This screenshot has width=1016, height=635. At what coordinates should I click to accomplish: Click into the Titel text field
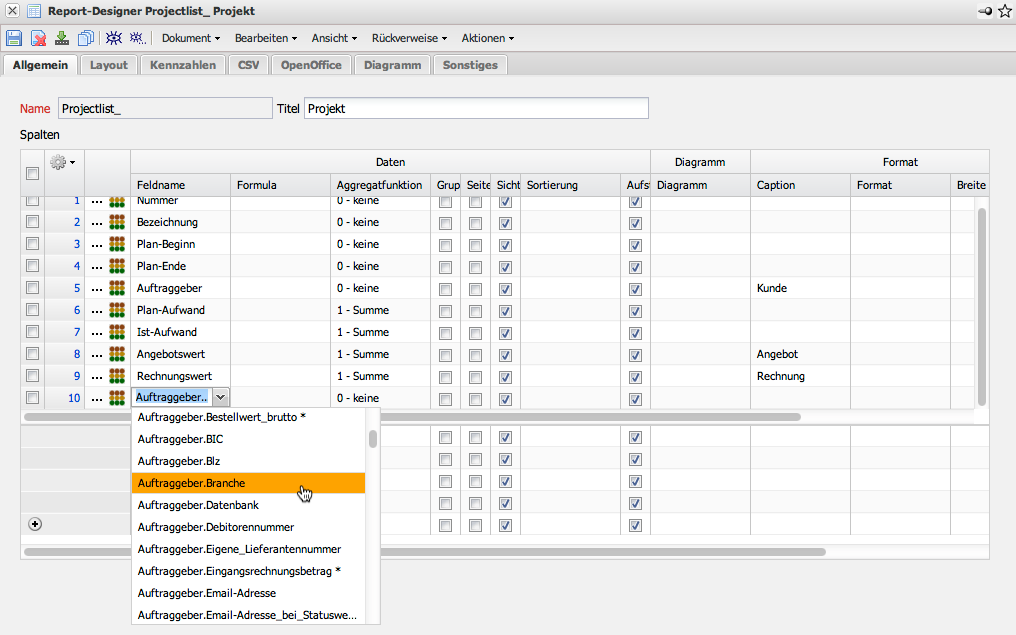pyautogui.click(x=476, y=108)
